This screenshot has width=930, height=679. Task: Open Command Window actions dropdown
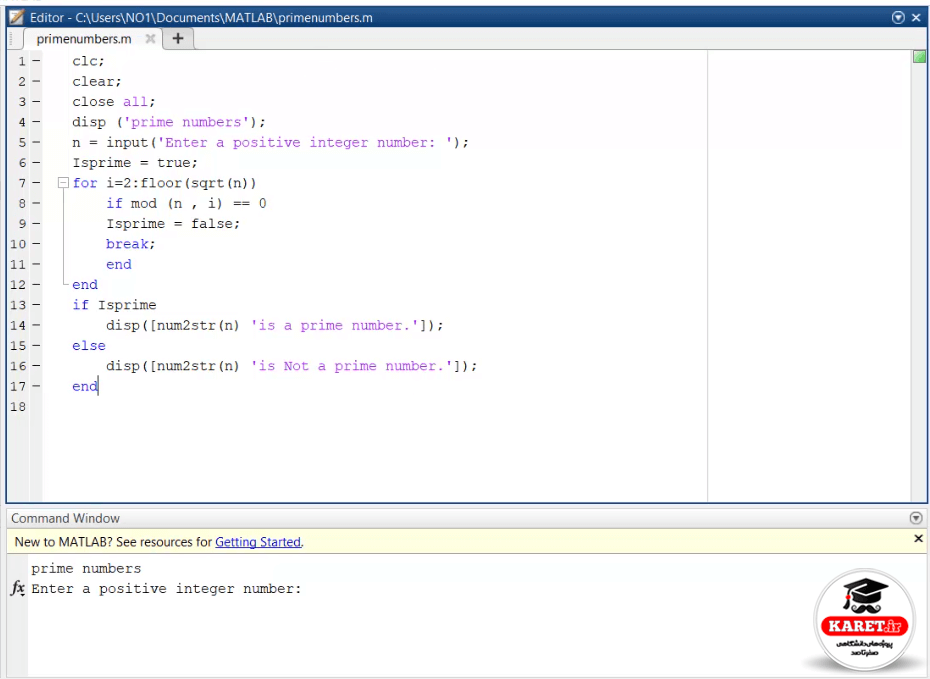tap(916, 518)
